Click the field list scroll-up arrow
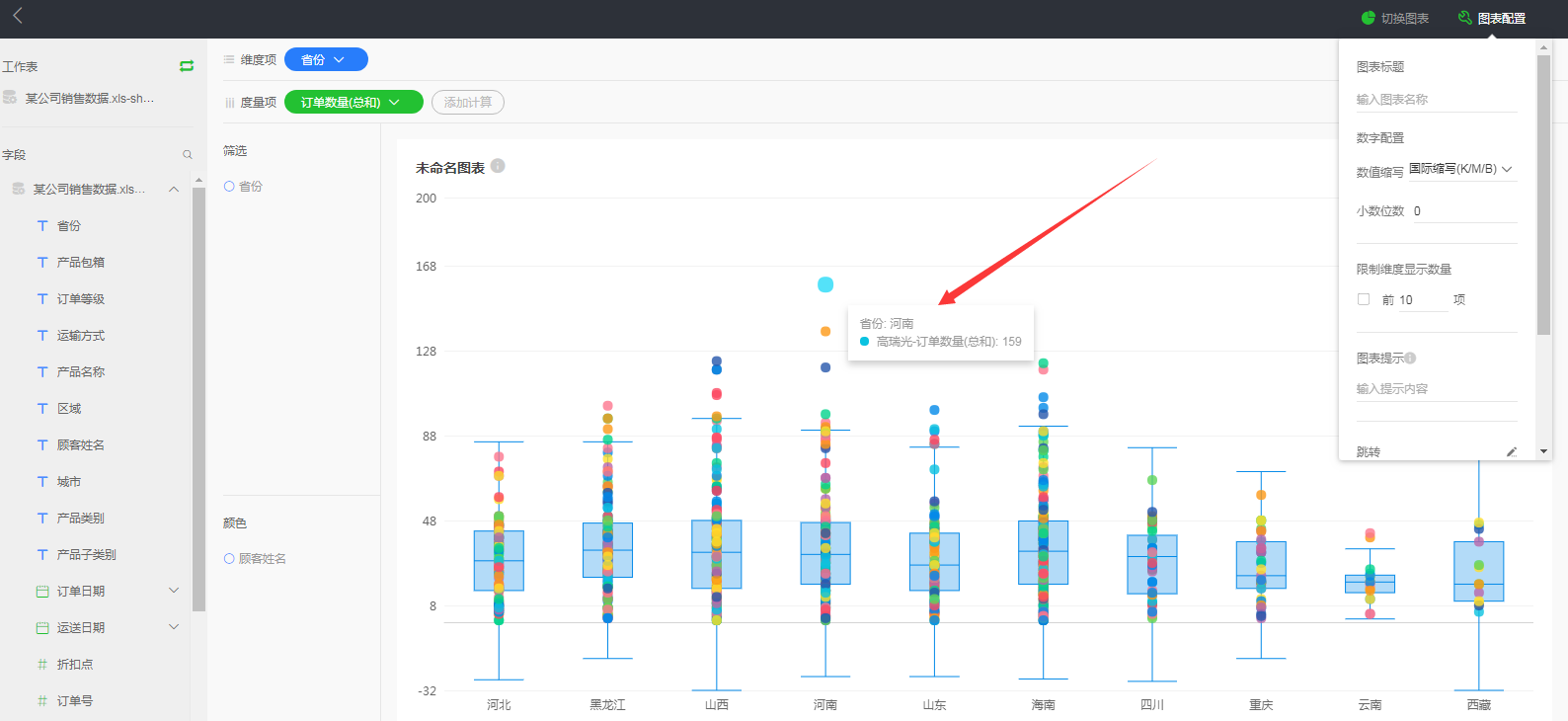 coord(198,181)
